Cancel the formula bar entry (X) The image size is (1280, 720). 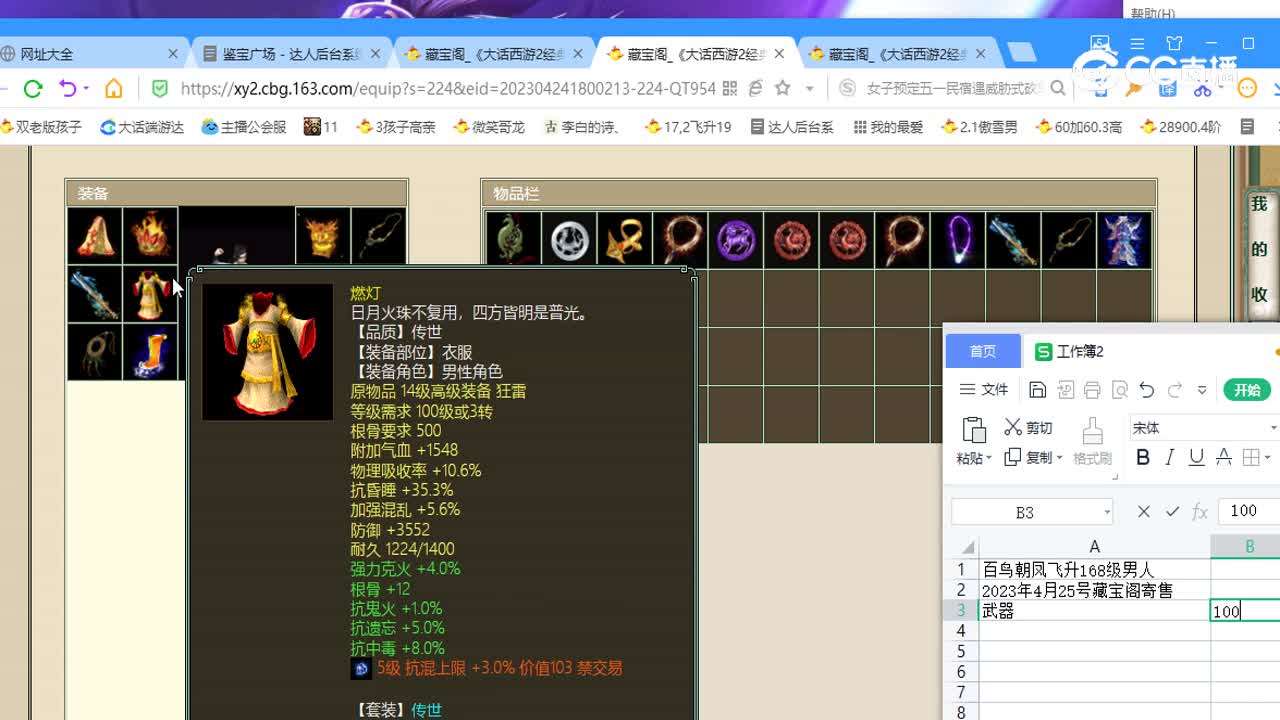click(x=1144, y=512)
